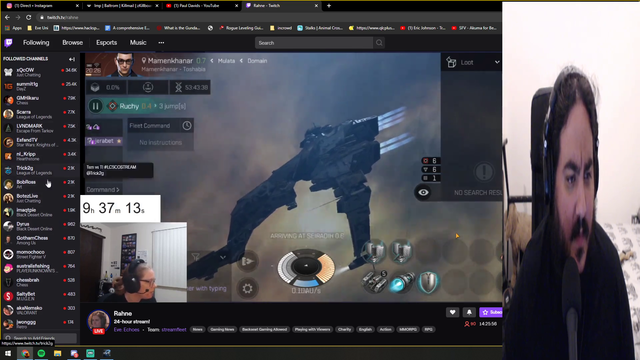Click "australisfishing" in followed channels
The width and height of the screenshot is (640, 360).
[33, 266]
